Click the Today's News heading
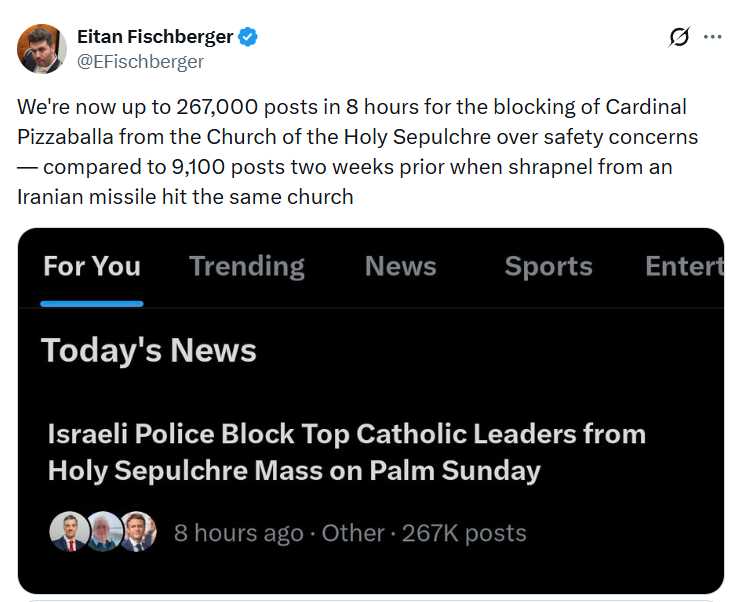The image size is (739, 602). 149,350
